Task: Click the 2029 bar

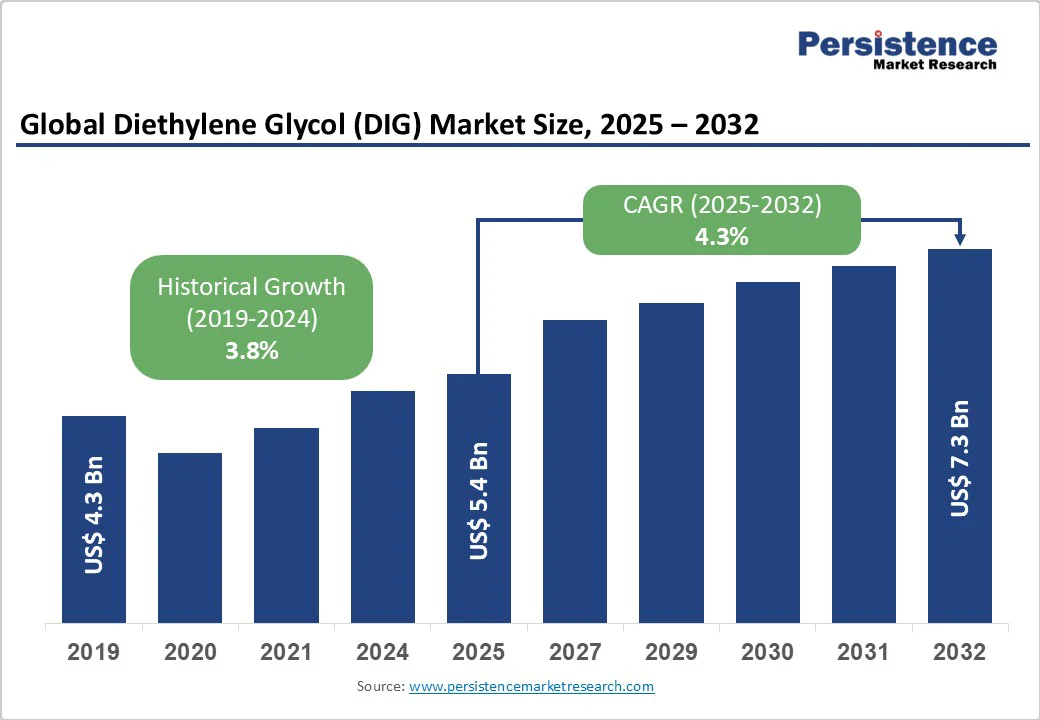Action: (x=671, y=462)
